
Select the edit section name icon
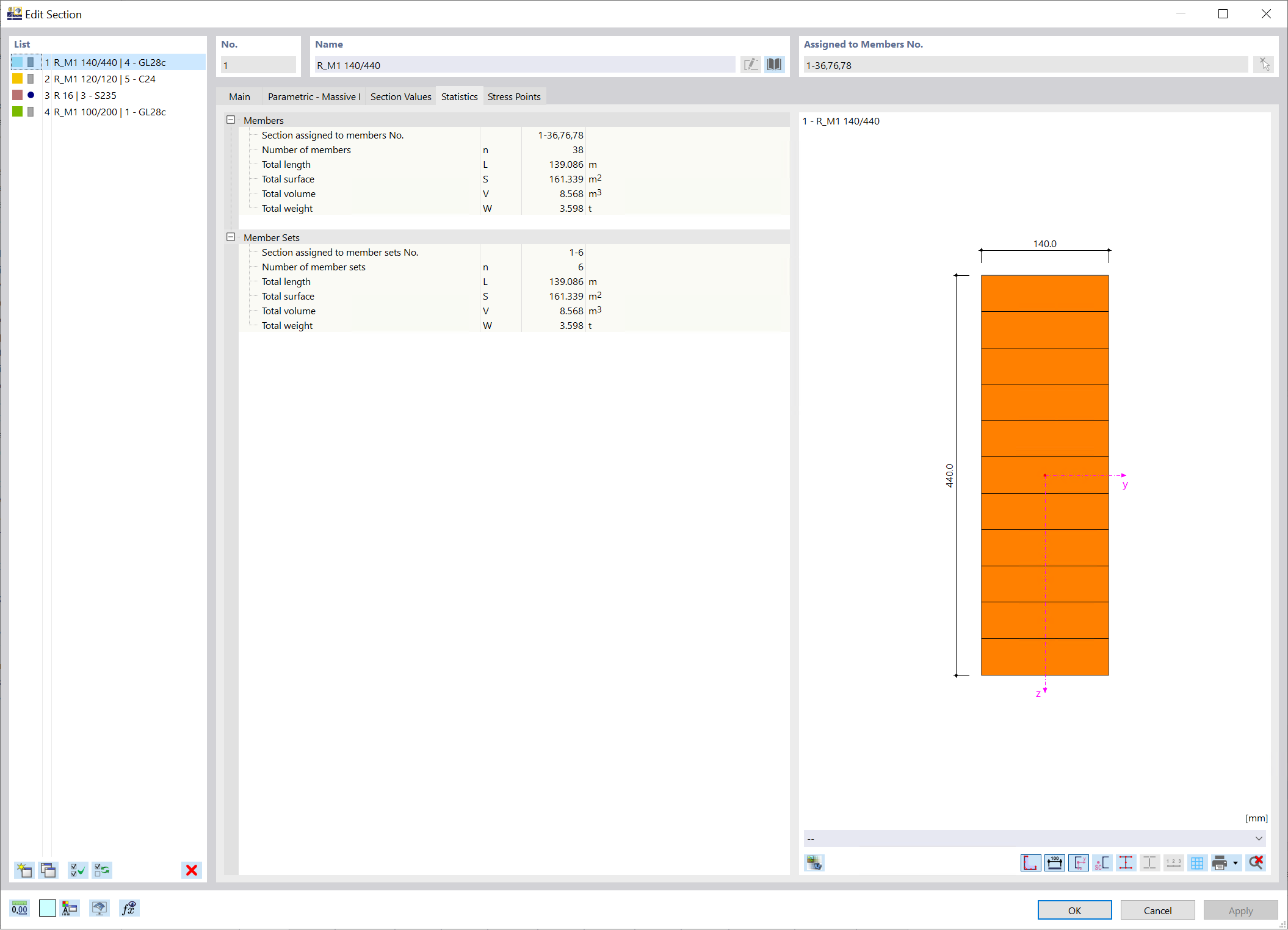pyautogui.click(x=751, y=64)
